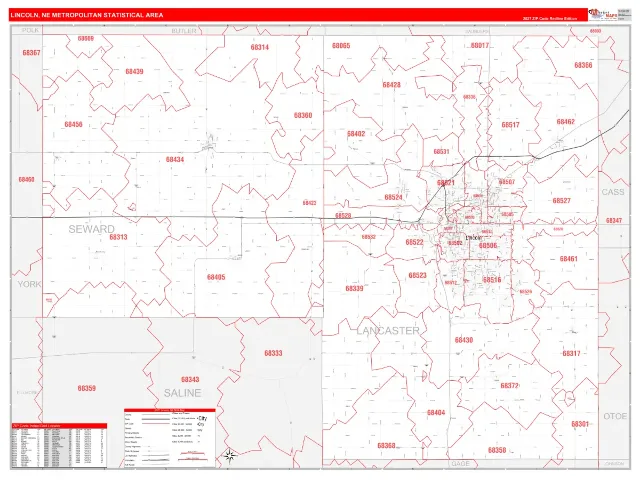Image resolution: width=640 pixels, height=480 pixels.
Task: Click the BUTLER county label
Action: point(184,31)
